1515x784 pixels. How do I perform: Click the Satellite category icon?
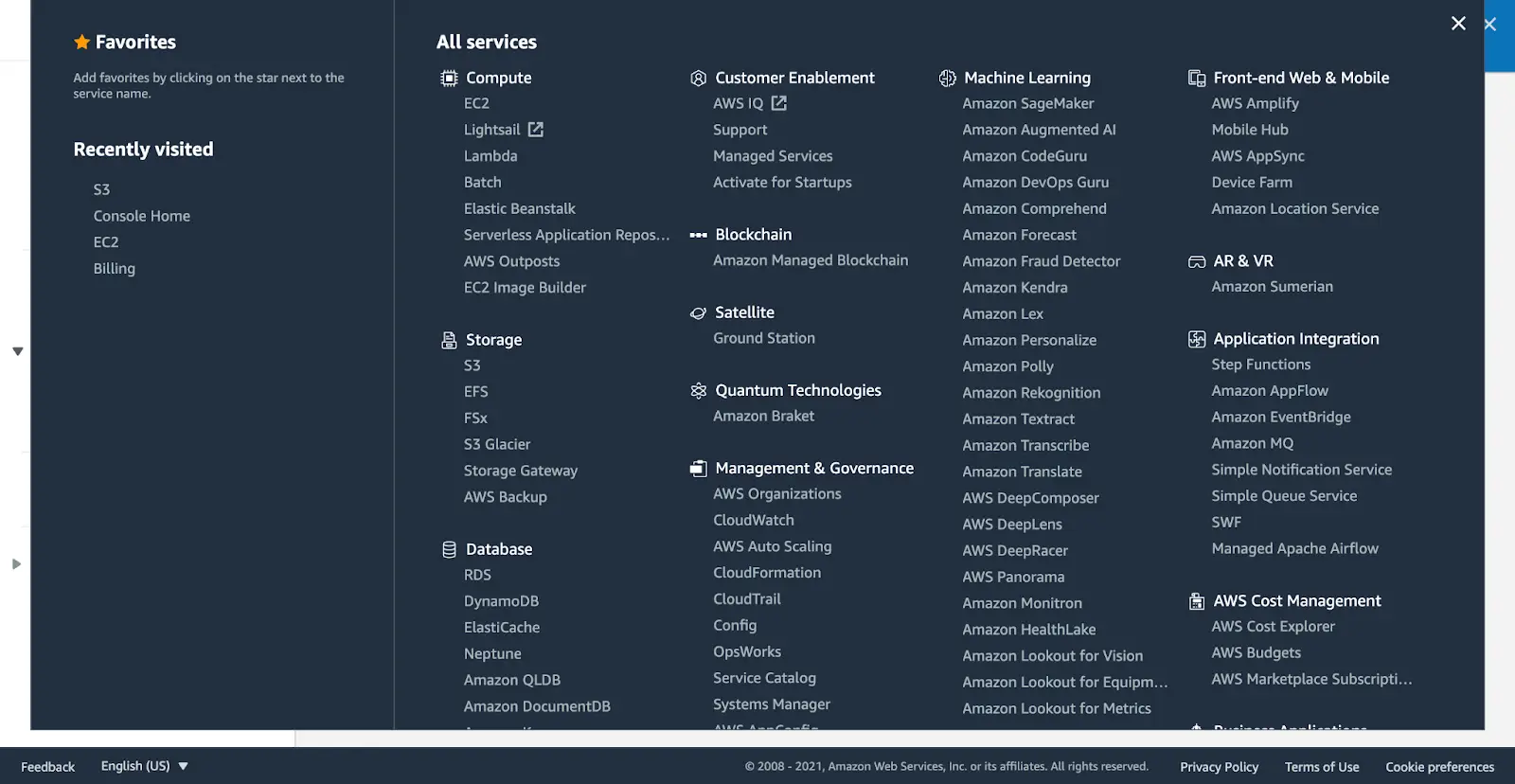coord(699,312)
